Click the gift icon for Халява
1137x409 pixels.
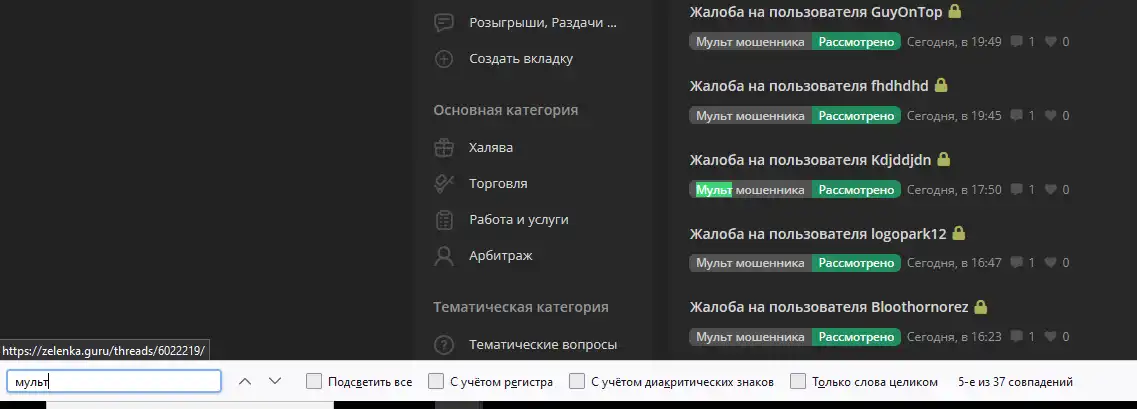444,147
